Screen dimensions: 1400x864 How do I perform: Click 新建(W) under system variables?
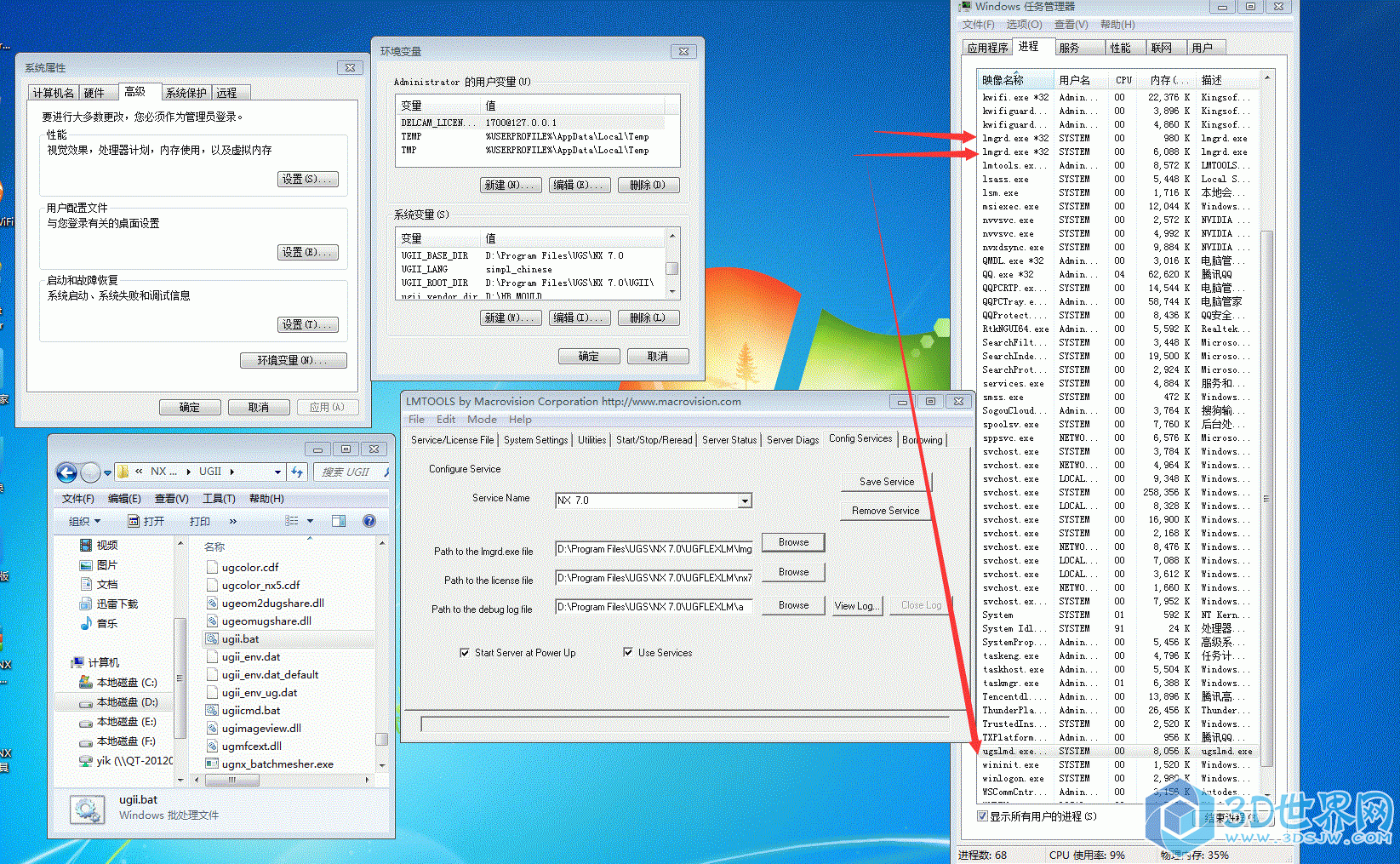coord(511,318)
